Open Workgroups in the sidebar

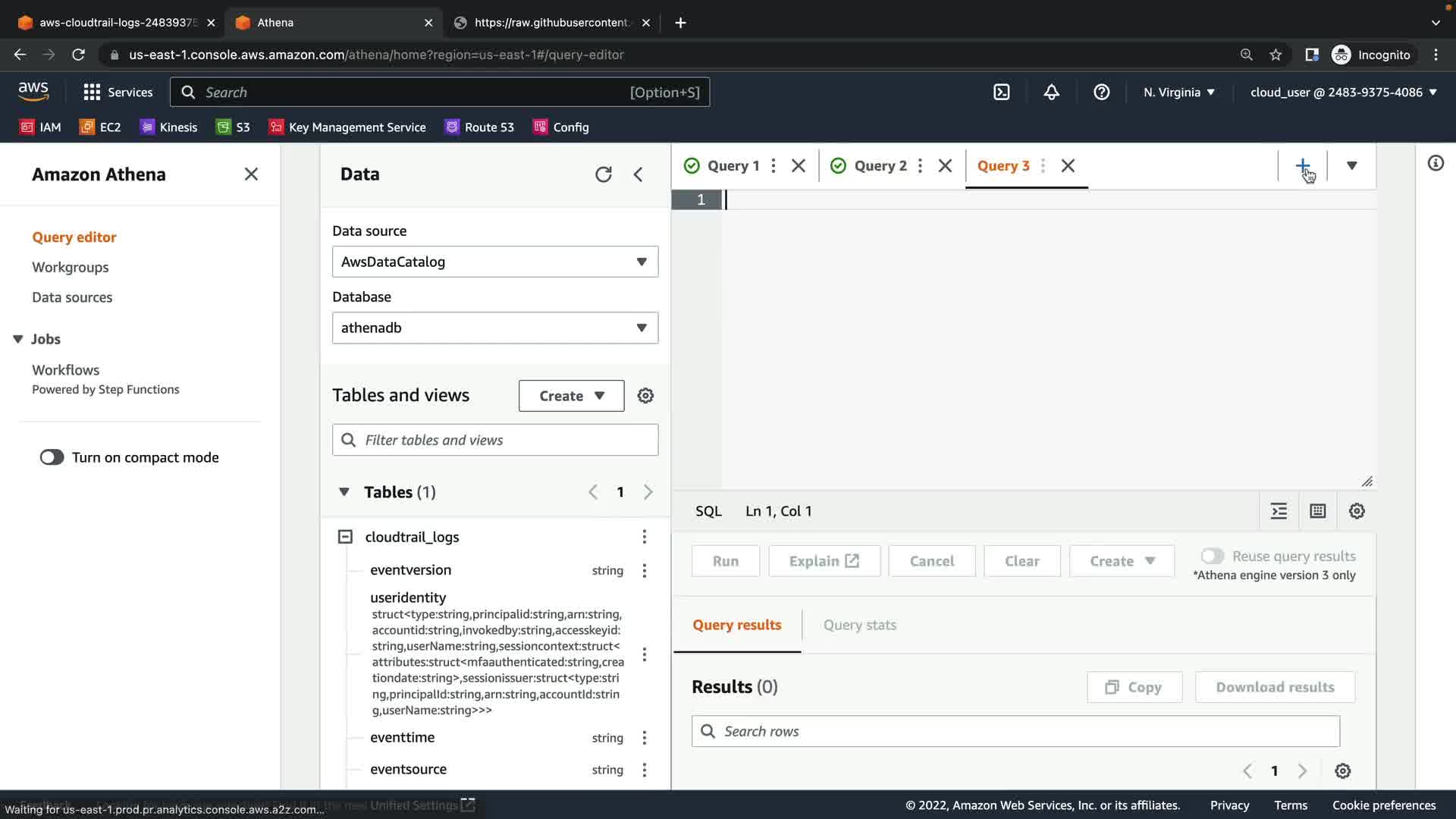[x=71, y=267]
